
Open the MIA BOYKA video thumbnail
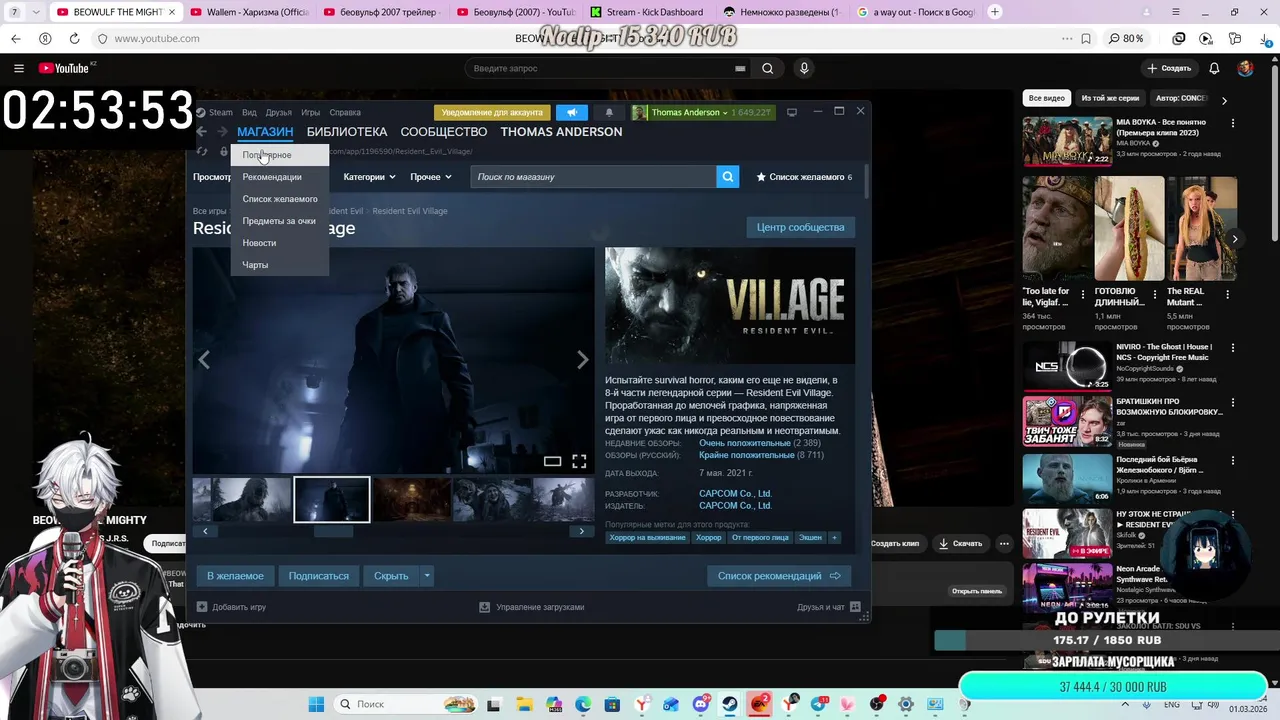point(1067,142)
